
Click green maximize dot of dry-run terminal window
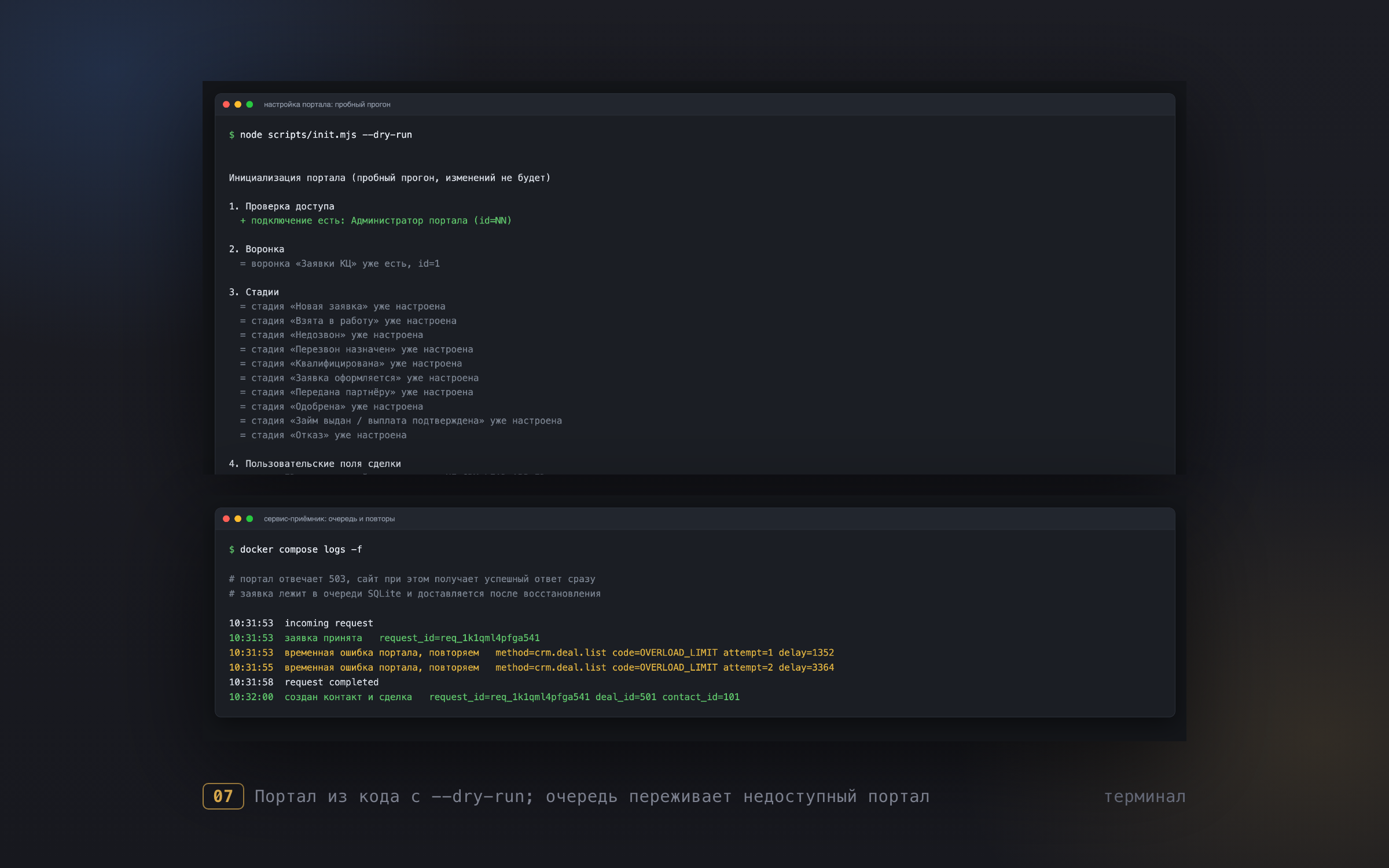click(x=249, y=105)
